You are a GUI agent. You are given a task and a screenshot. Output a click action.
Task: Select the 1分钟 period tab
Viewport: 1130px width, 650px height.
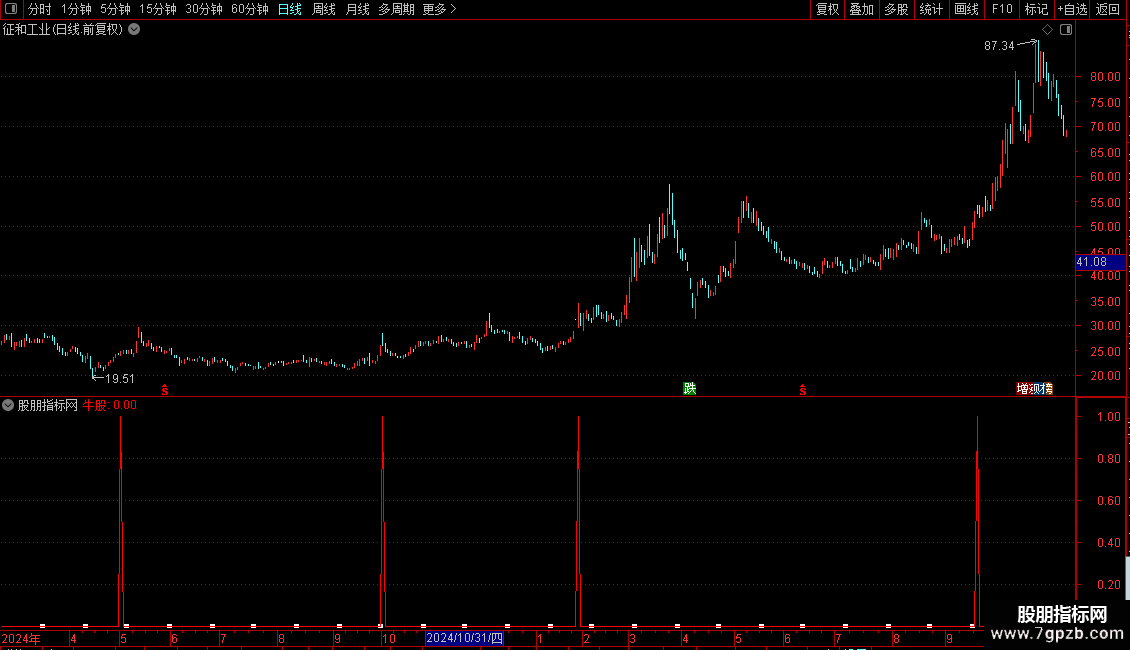tap(76, 9)
